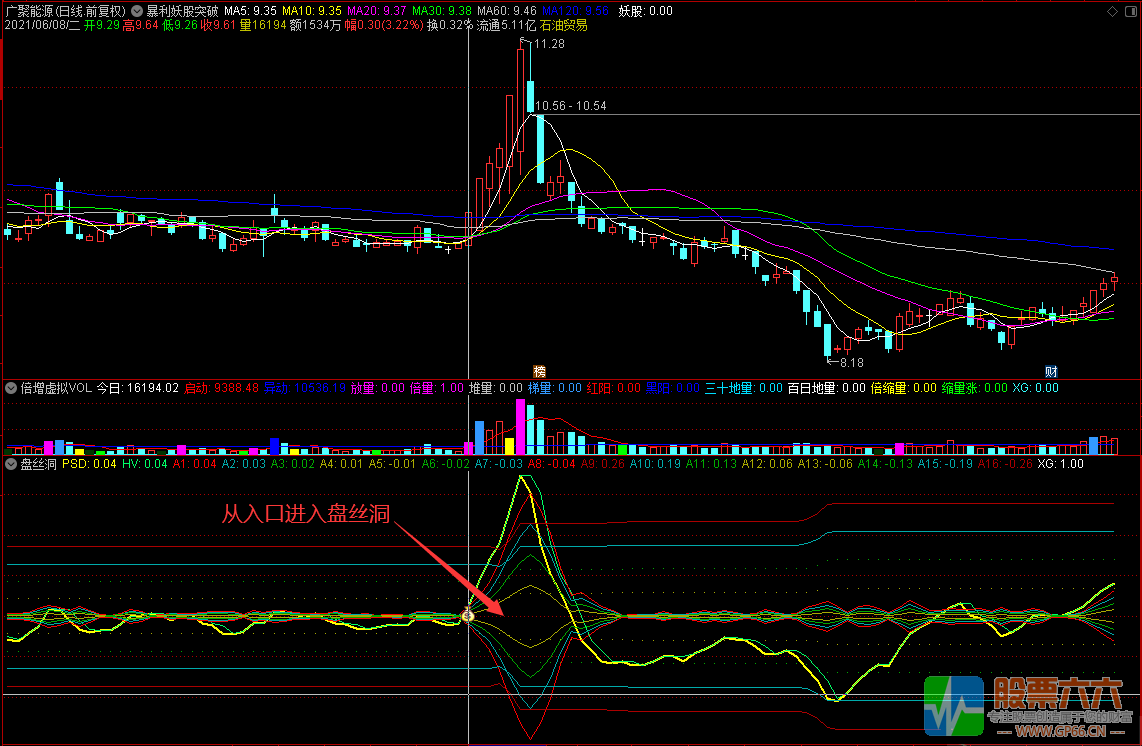Click the XG: 1.00 reading in 盘丝洞
Viewport: 1142px width, 746px height.
(x=1060, y=464)
